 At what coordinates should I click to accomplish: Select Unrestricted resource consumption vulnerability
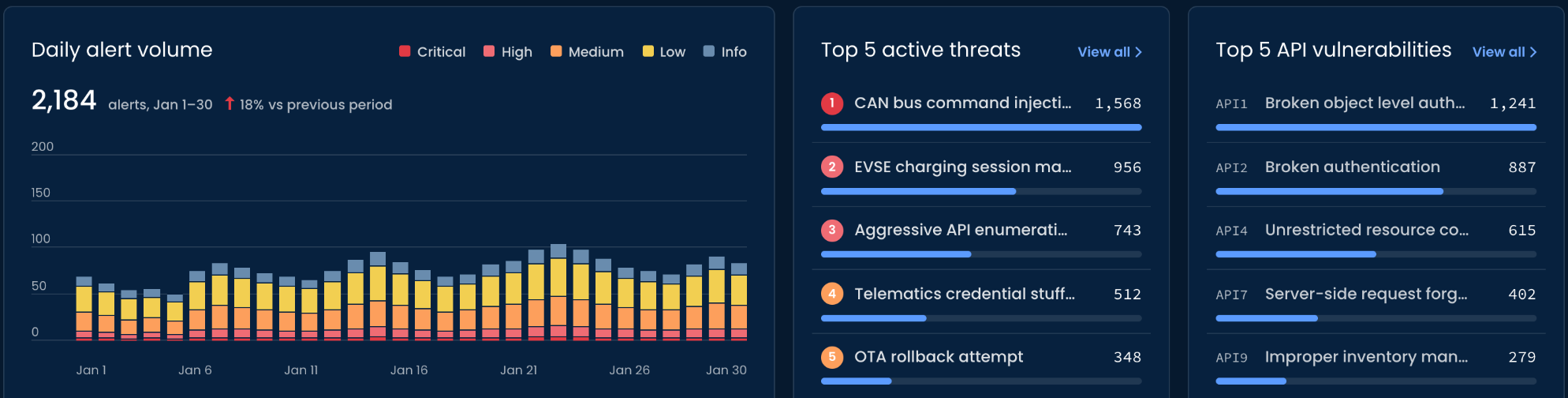click(1376, 238)
